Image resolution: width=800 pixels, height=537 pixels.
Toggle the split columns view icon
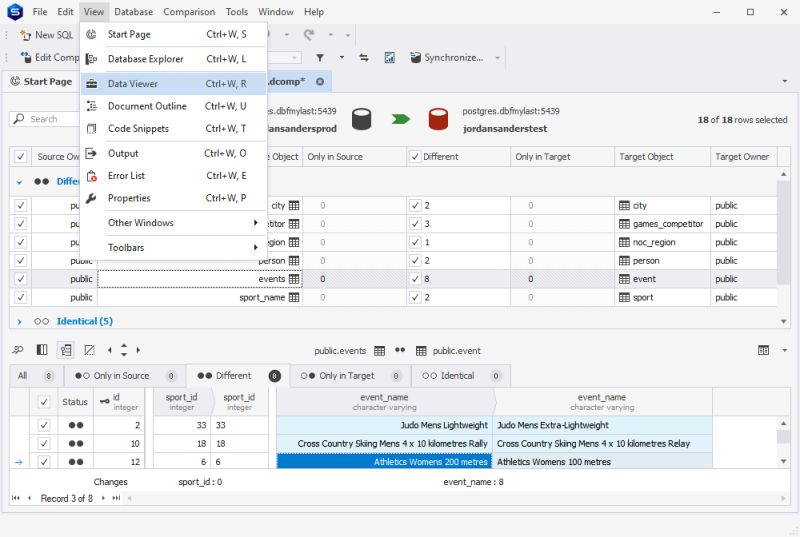coord(42,350)
